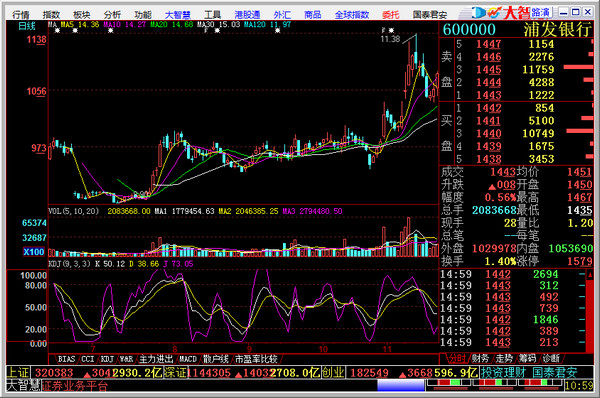Screen dimensions: 600x398
Task: Select the 主力进出 indicator tab
Action: (156, 359)
